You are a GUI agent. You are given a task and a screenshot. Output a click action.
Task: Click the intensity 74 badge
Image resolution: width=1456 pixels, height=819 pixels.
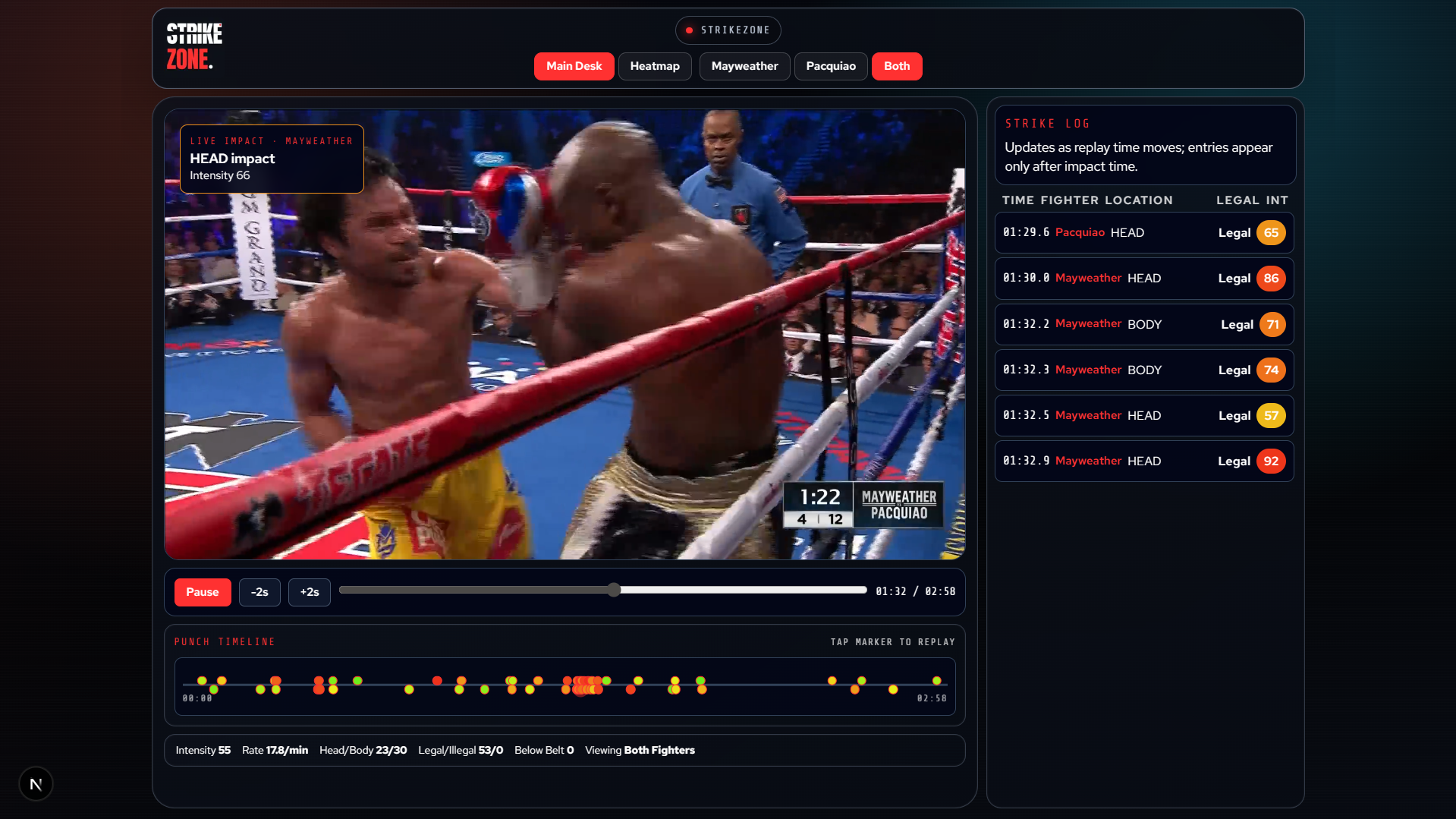1271,370
